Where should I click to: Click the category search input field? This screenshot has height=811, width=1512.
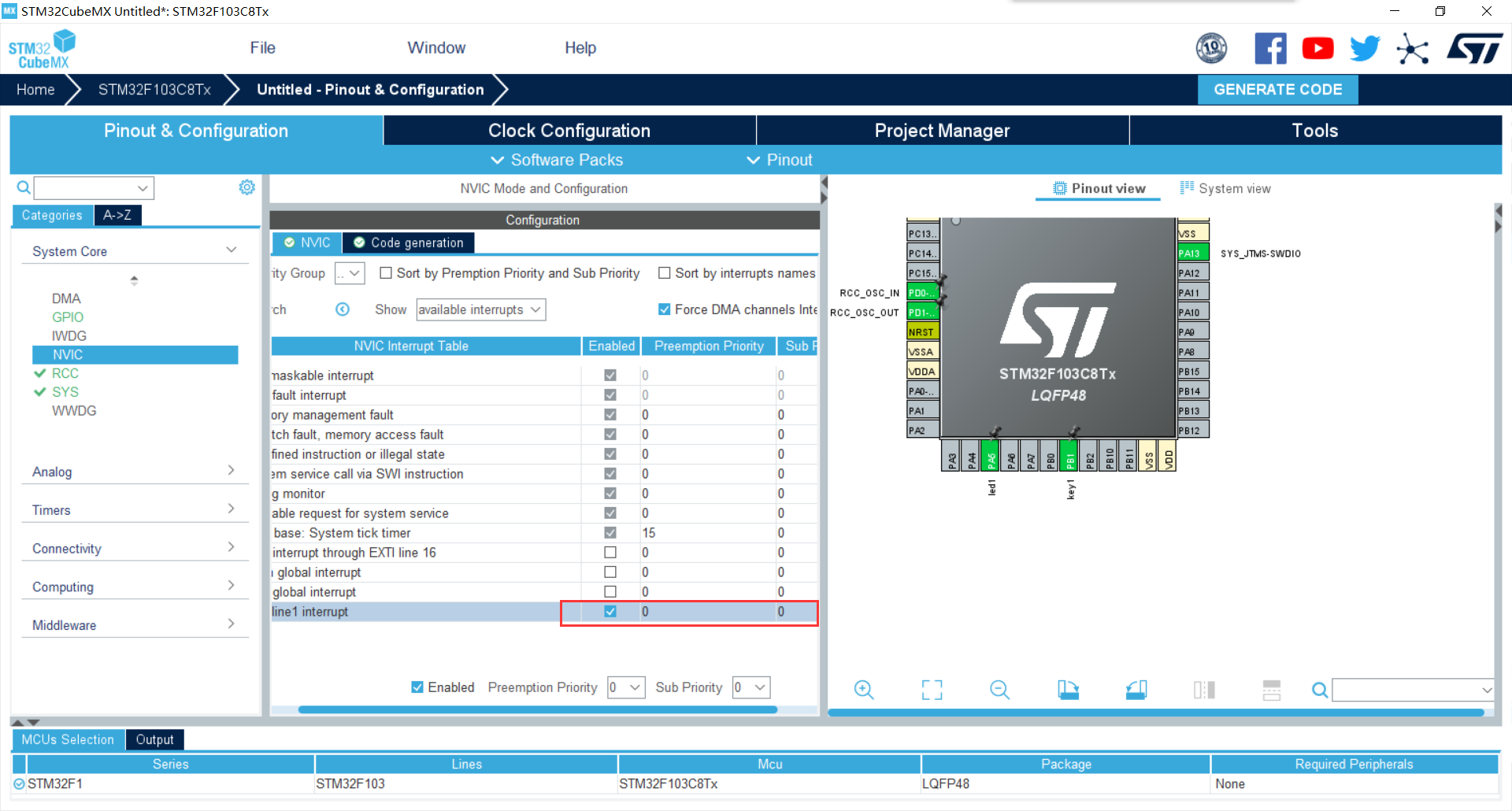(x=94, y=187)
